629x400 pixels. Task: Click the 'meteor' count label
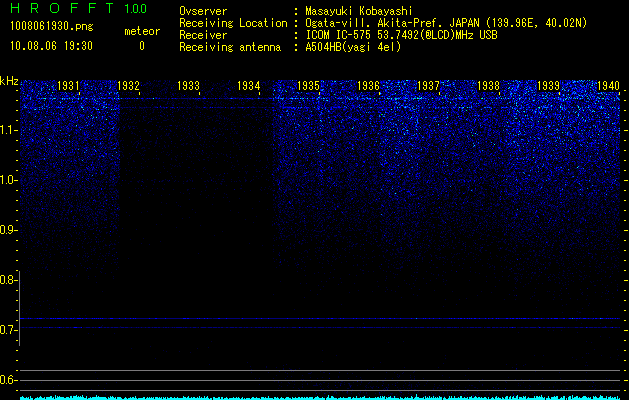tap(142, 31)
